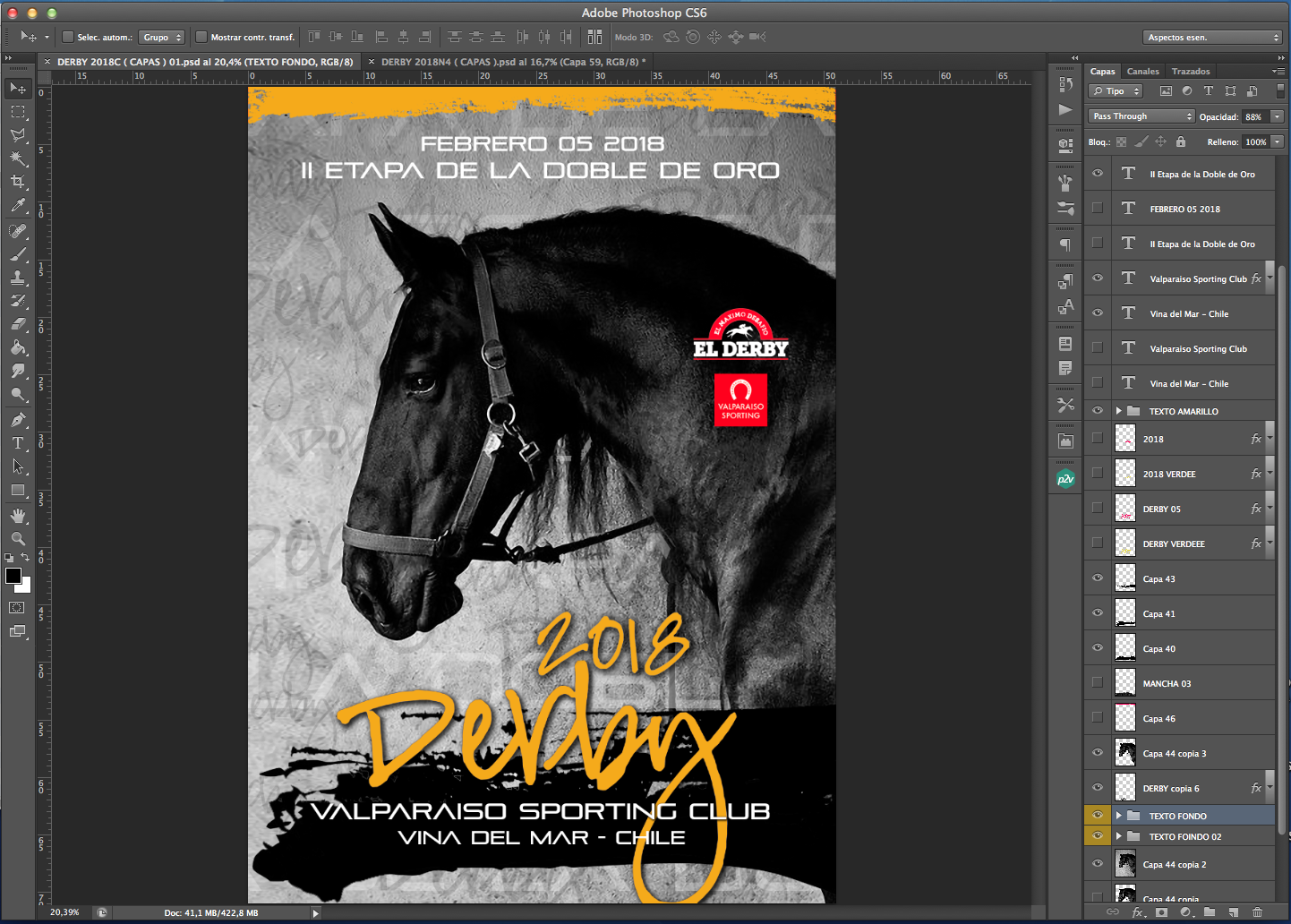Select the Polygonal Lasso tool

(x=17, y=135)
